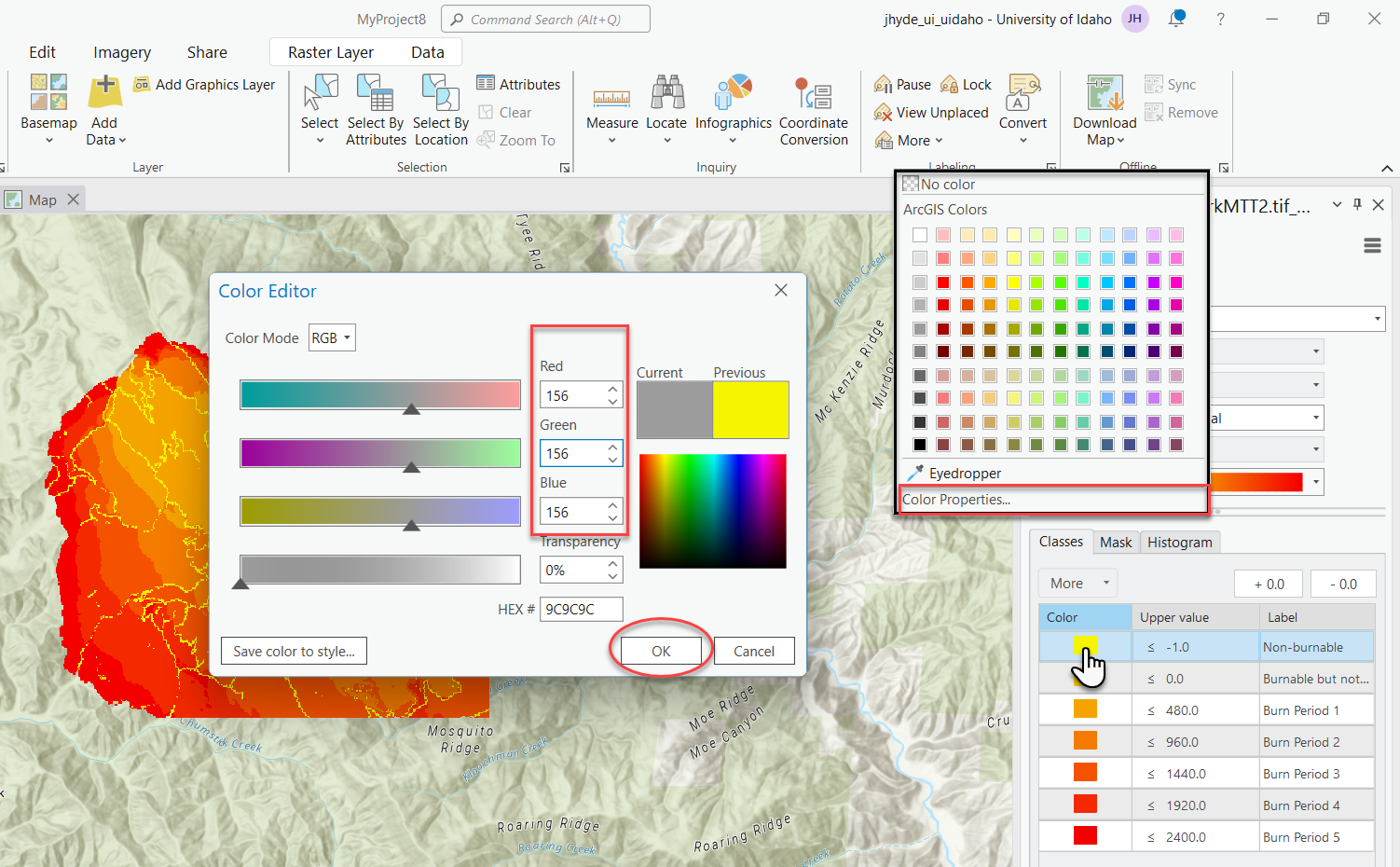Switch to Raster Layer tab

pos(331,52)
